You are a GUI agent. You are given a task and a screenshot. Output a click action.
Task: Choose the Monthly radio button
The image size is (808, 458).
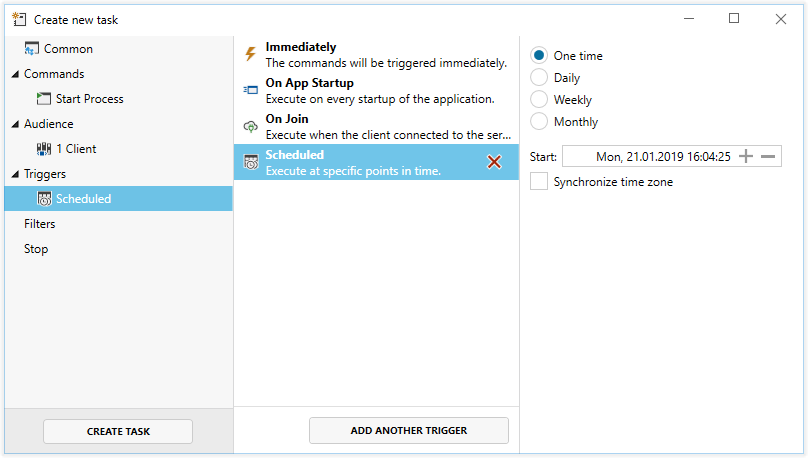(539, 122)
